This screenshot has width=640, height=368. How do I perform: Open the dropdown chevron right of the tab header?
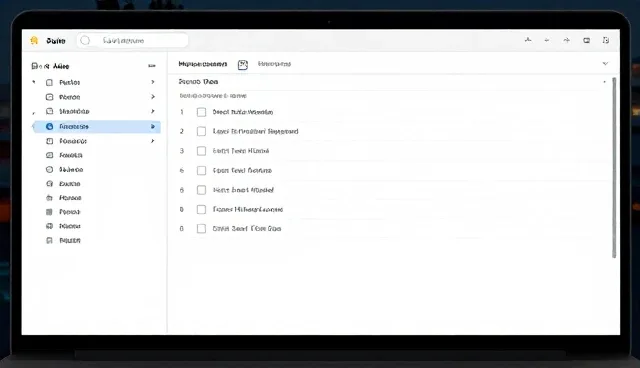click(x=605, y=64)
